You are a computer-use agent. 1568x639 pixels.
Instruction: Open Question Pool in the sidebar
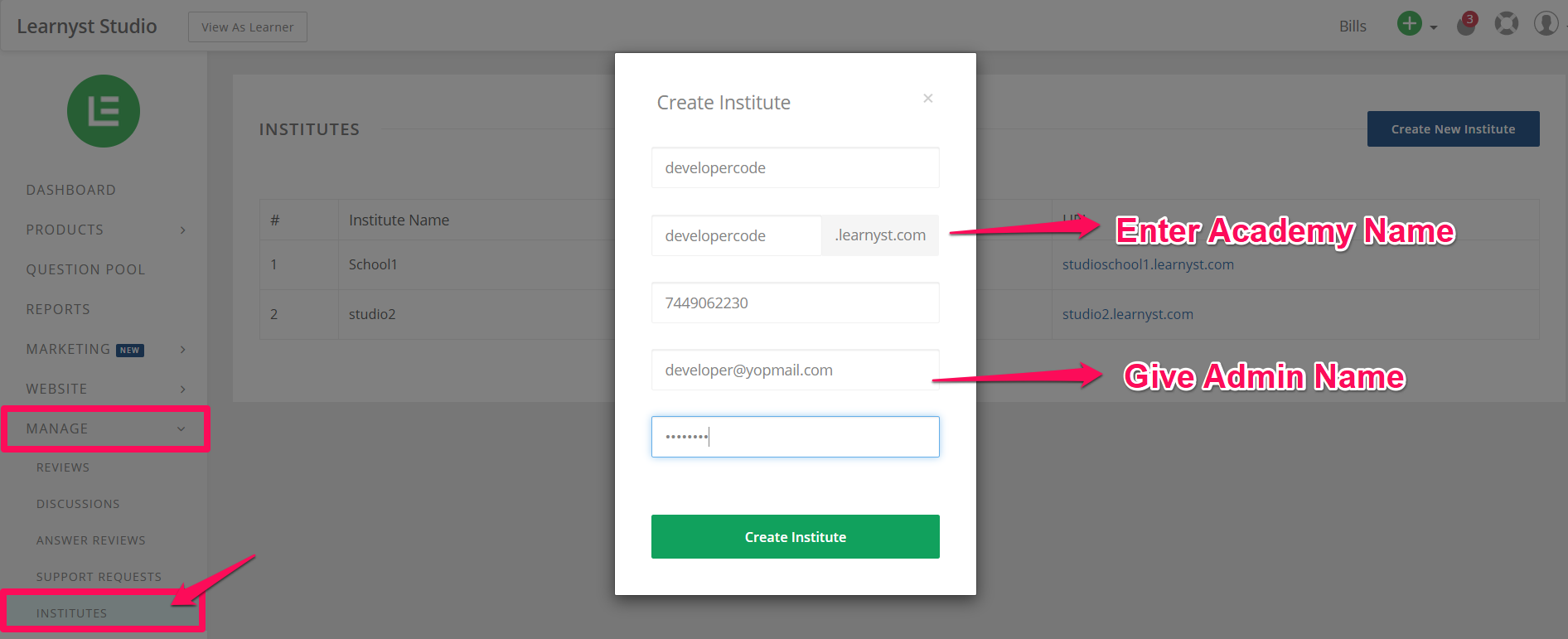tap(85, 269)
